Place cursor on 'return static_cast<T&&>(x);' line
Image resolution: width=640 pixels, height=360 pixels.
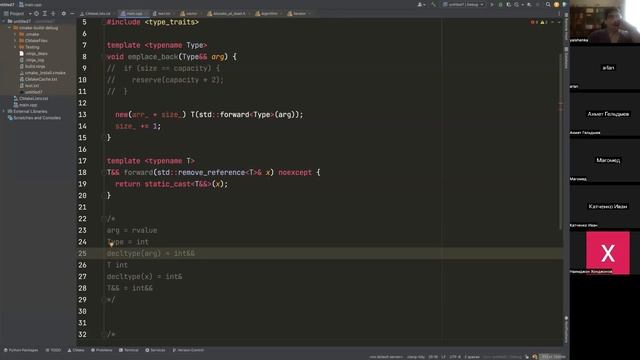click(171, 184)
